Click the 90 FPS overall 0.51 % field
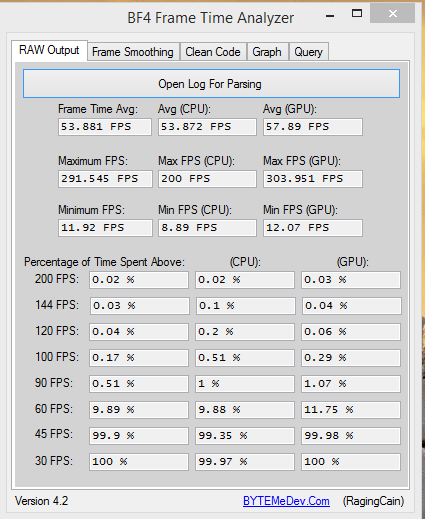The width and height of the screenshot is (425, 519). [139, 384]
